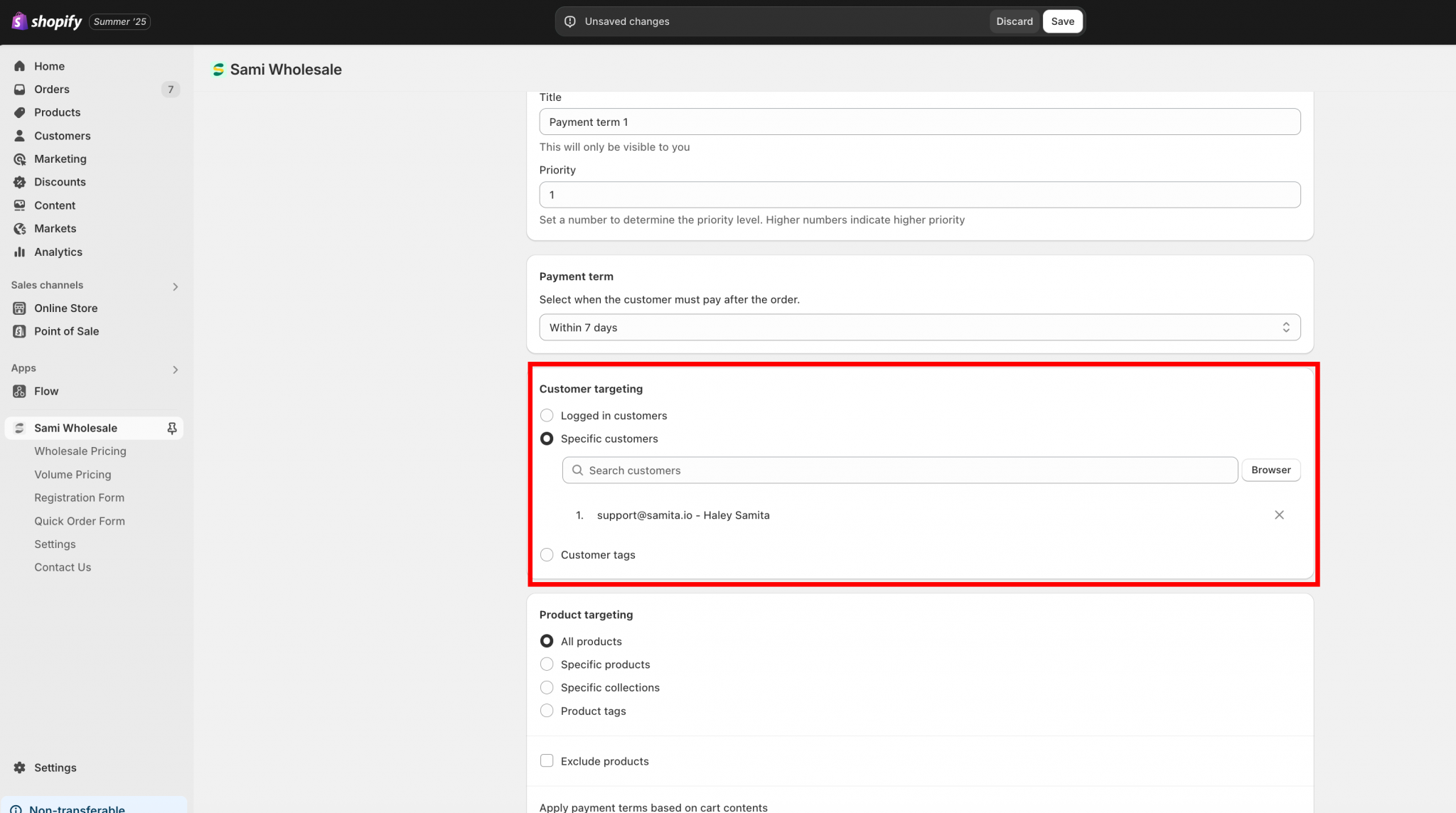The width and height of the screenshot is (1456, 813).
Task: Open the Within 7 days payment dropdown
Action: (919, 328)
